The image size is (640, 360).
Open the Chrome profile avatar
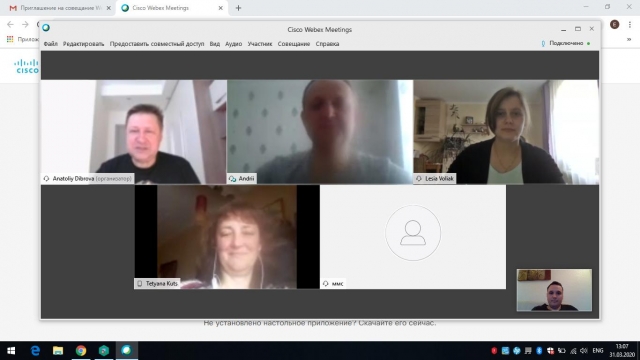pyautogui.click(x=615, y=24)
